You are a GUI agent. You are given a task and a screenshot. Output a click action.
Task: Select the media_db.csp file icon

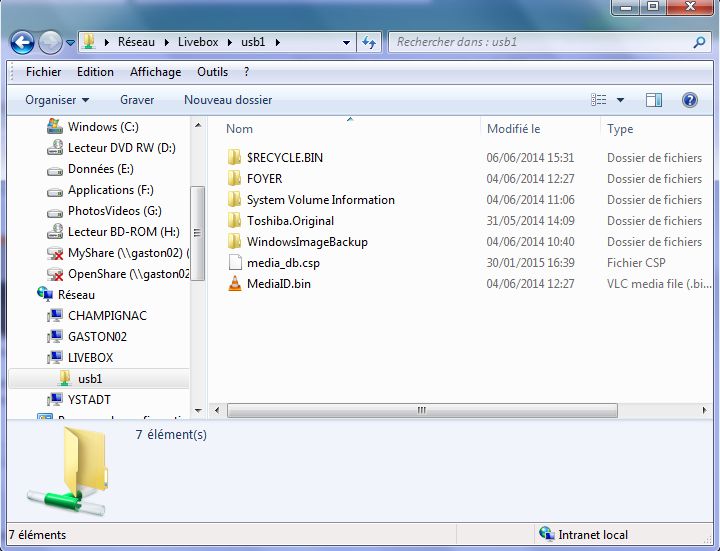tap(235, 263)
